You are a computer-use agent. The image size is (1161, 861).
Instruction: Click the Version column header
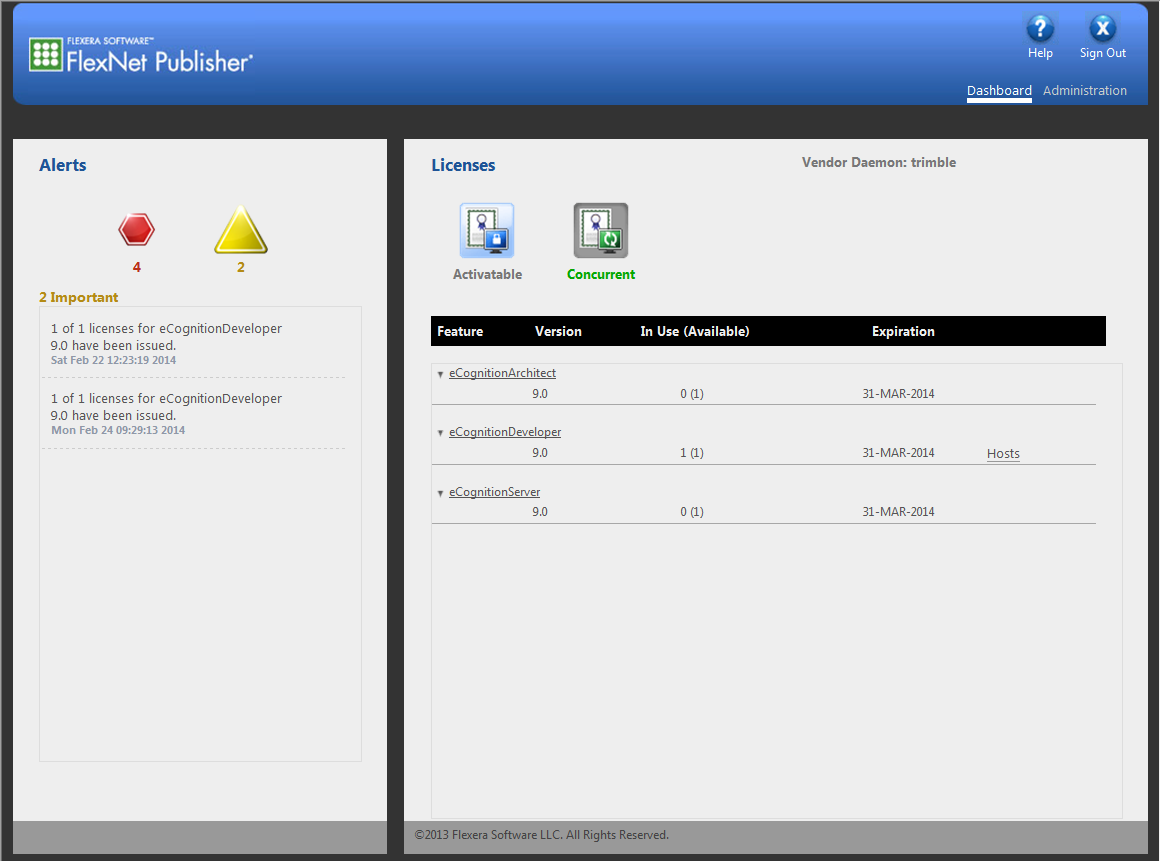point(558,332)
